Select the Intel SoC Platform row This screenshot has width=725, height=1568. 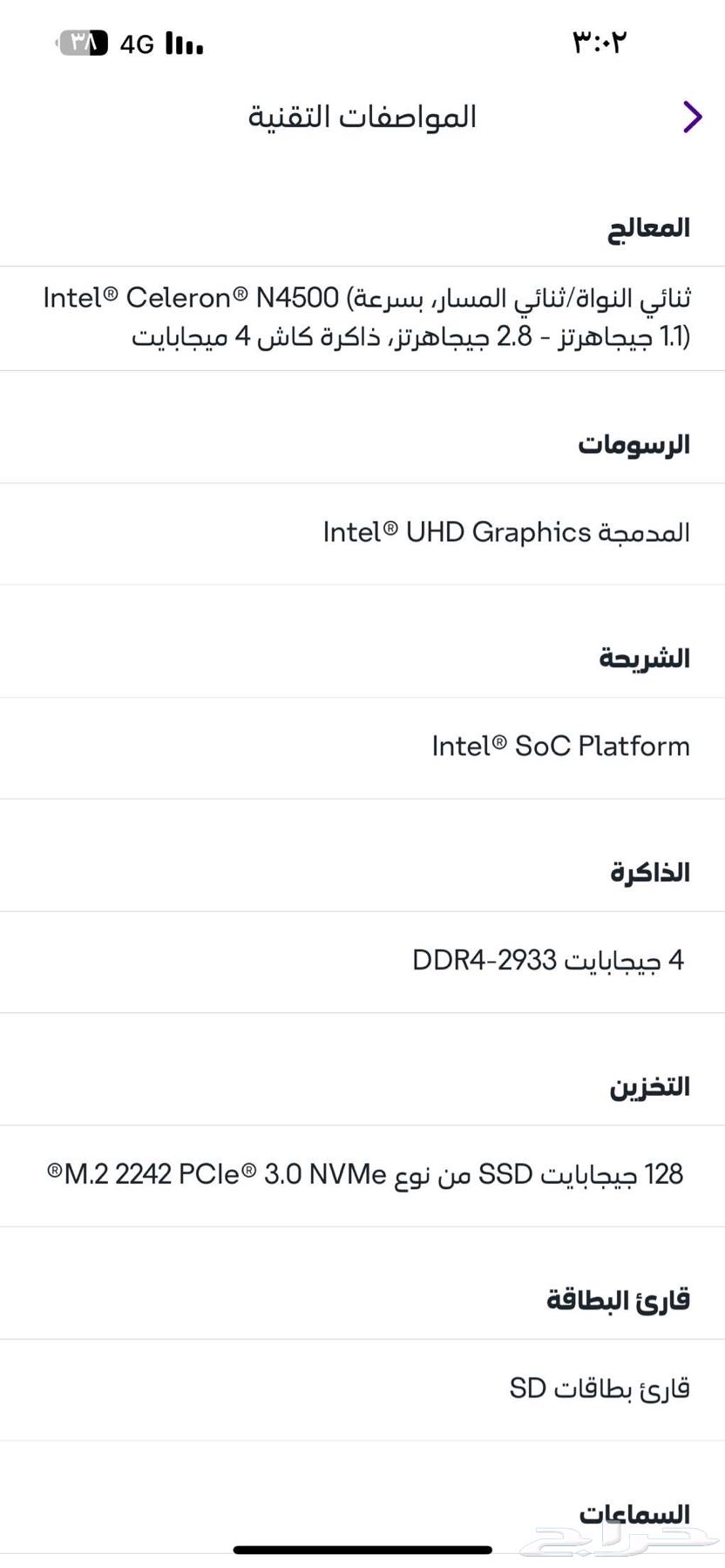tap(561, 747)
